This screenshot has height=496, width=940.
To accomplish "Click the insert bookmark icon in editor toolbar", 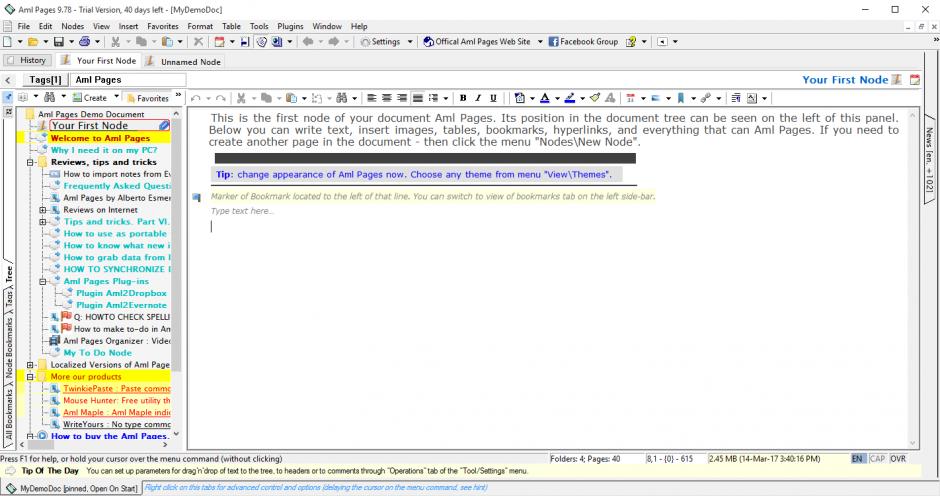I will coord(680,98).
